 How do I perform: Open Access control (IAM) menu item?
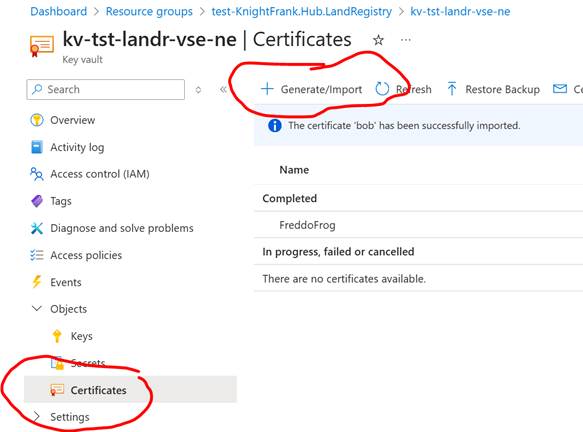coord(100,174)
